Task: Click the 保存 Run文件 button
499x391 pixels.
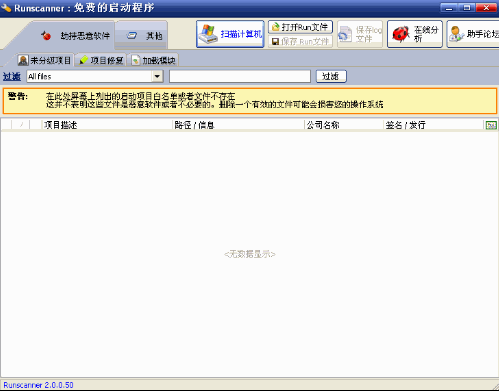Action: pyautogui.click(x=300, y=42)
